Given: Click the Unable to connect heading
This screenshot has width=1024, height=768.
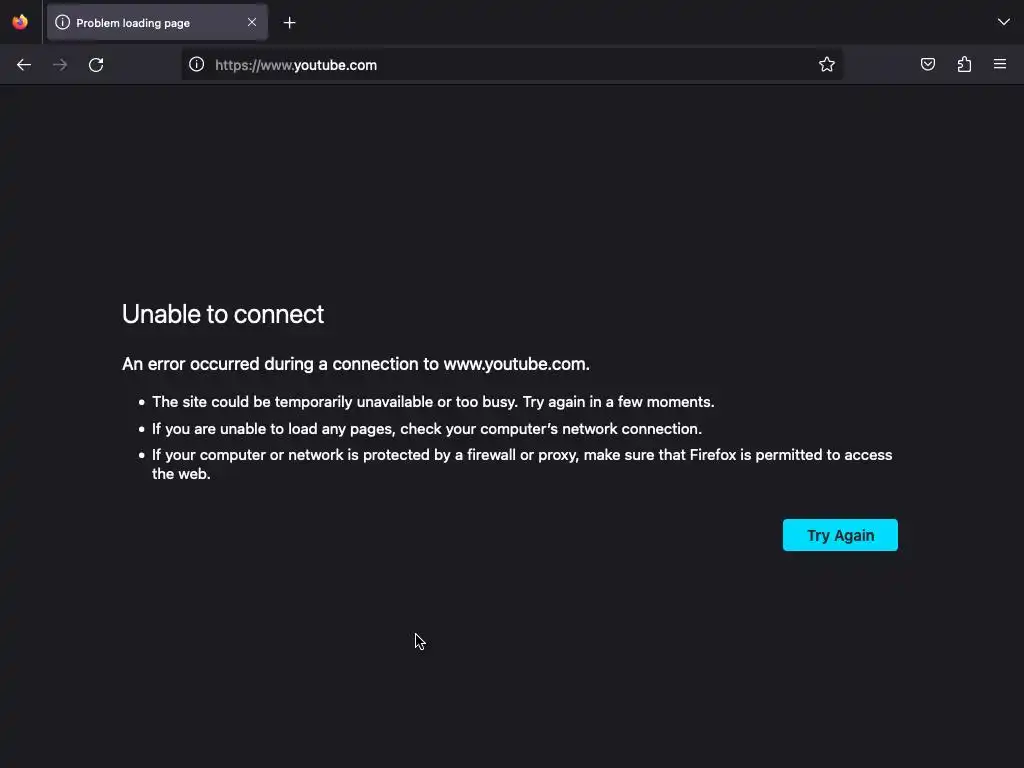Looking at the screenshot, I should (x=223, y=314).
